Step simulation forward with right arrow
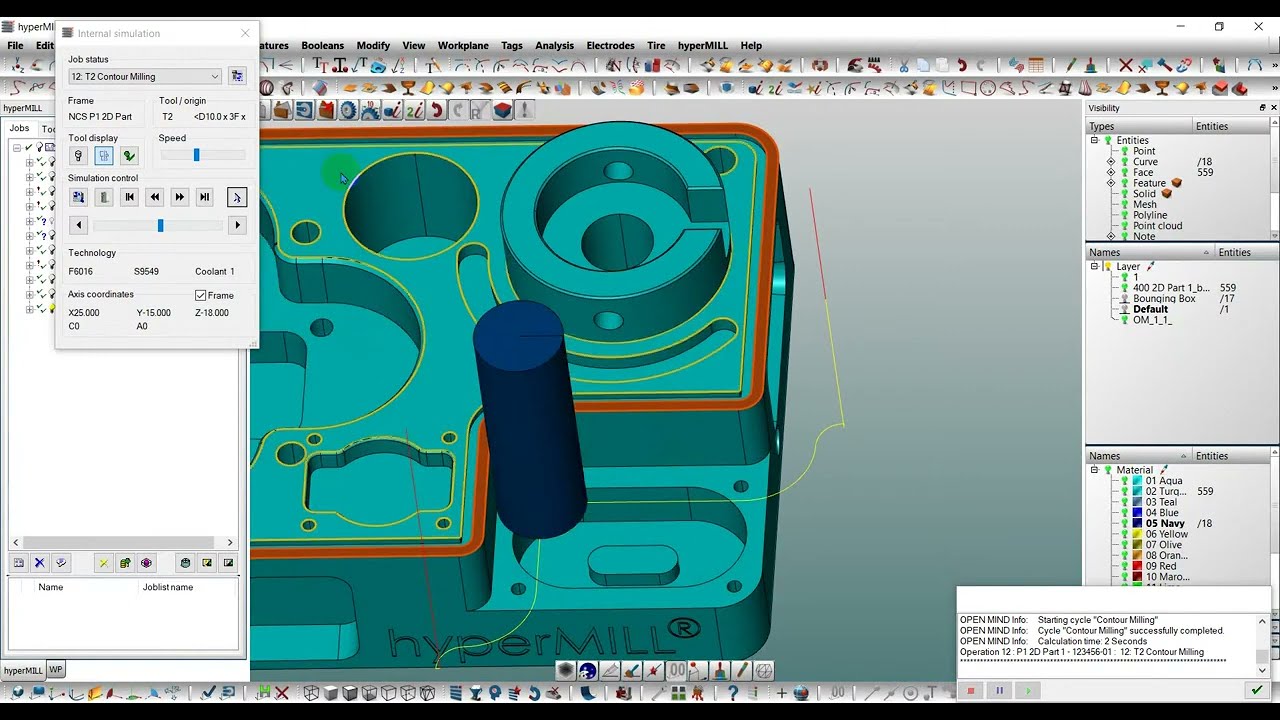The image size is (1280, 720). click(237, 225)
